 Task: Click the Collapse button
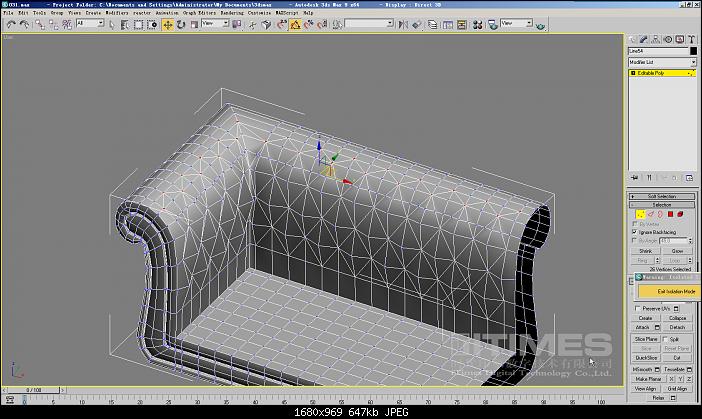[x=677, y=318]
